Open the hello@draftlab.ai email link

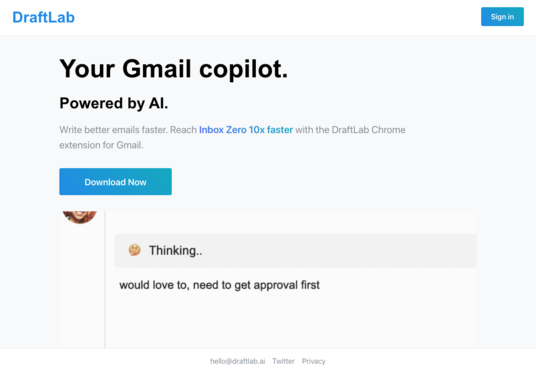click(x=238, y=361)
